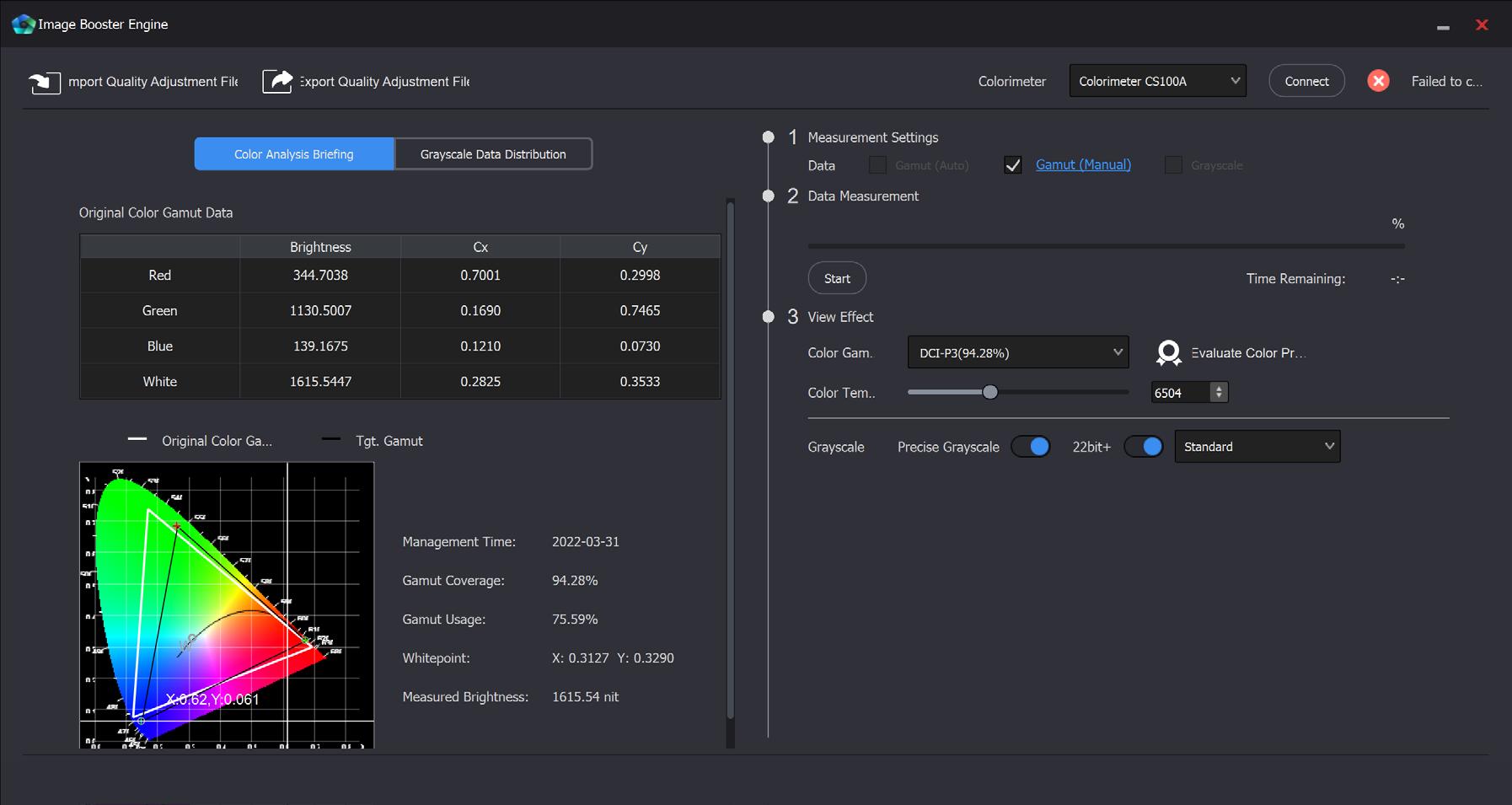Click the Export Quality Adjustment File icon
This screenshot has height=805, width=1512.
(x=277, y=82)
